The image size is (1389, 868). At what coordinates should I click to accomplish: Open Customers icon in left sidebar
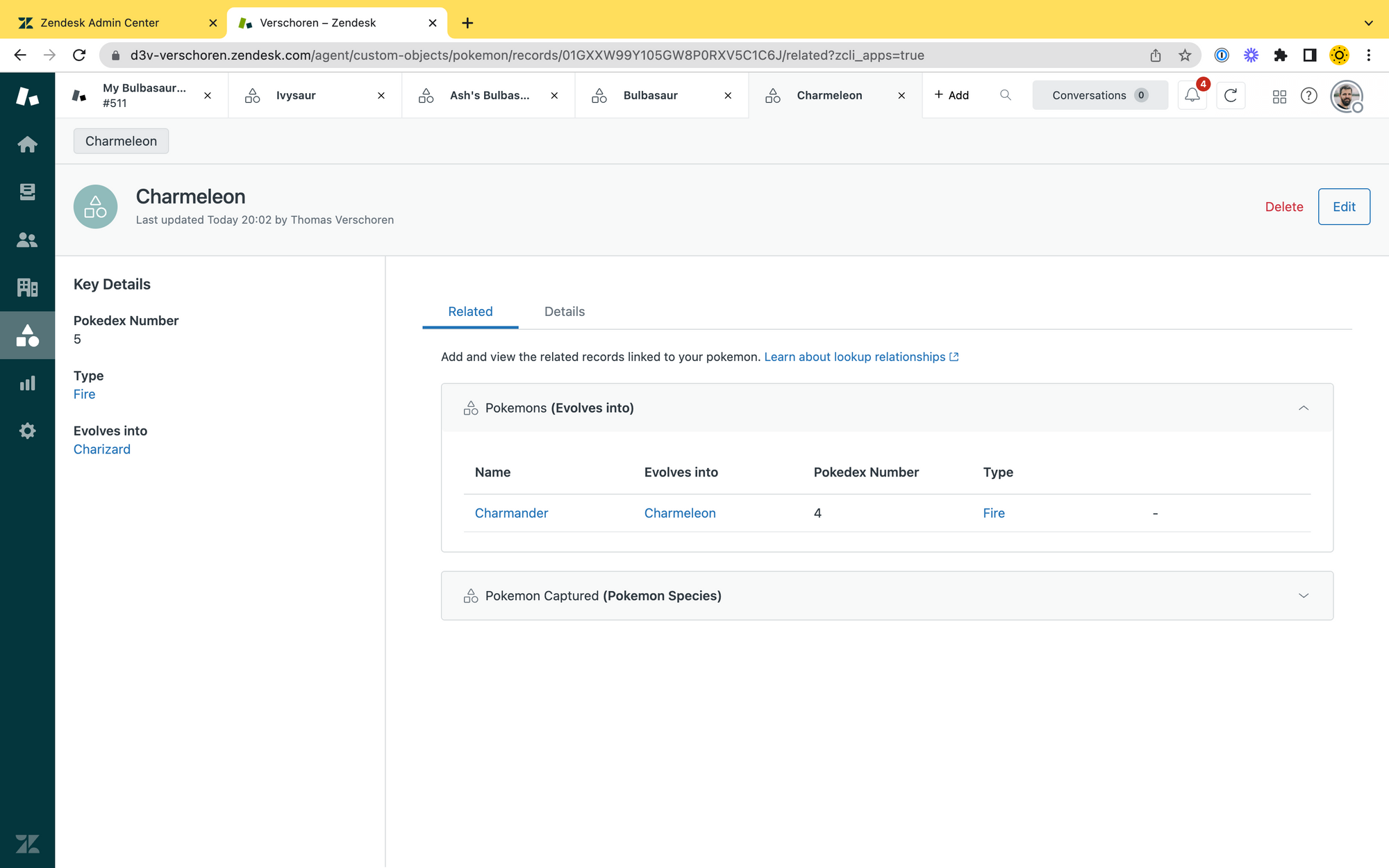tap(27, 240)
